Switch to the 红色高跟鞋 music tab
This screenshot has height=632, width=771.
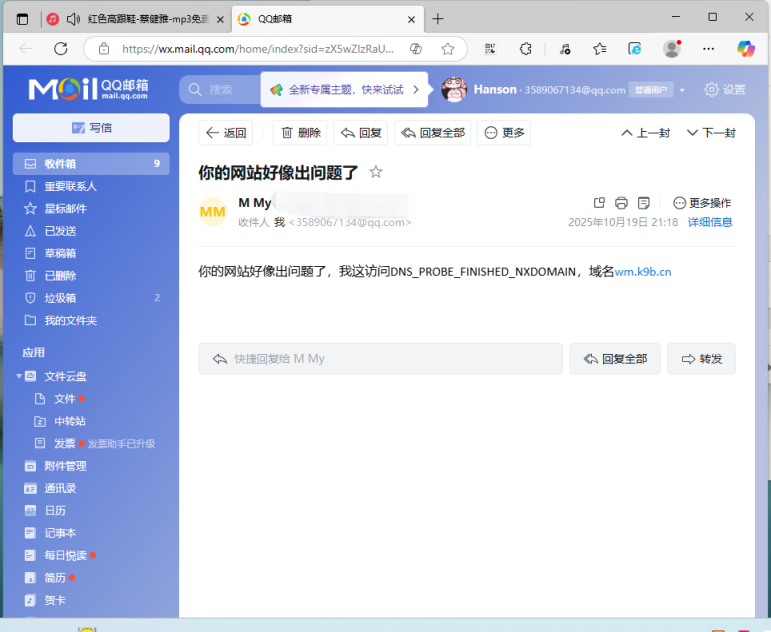(x=148, y=19)
